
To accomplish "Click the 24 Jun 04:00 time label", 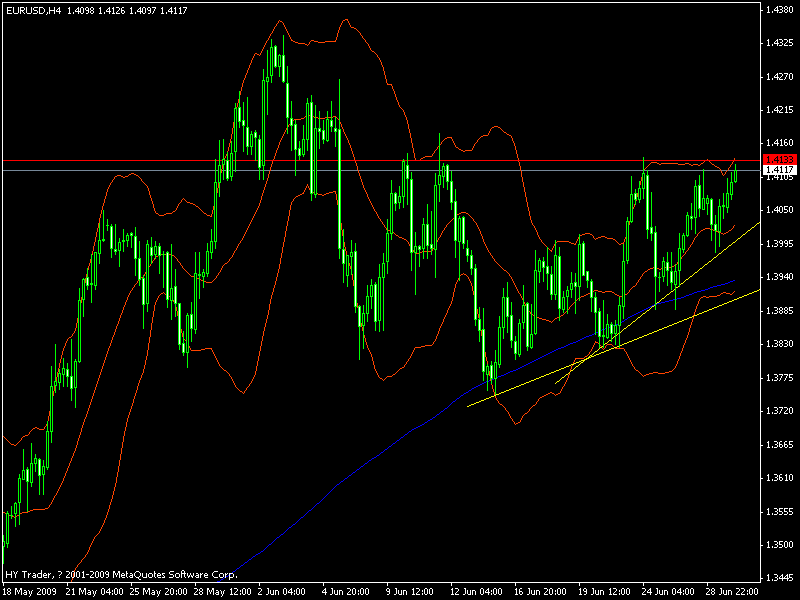I will [668, 592].
